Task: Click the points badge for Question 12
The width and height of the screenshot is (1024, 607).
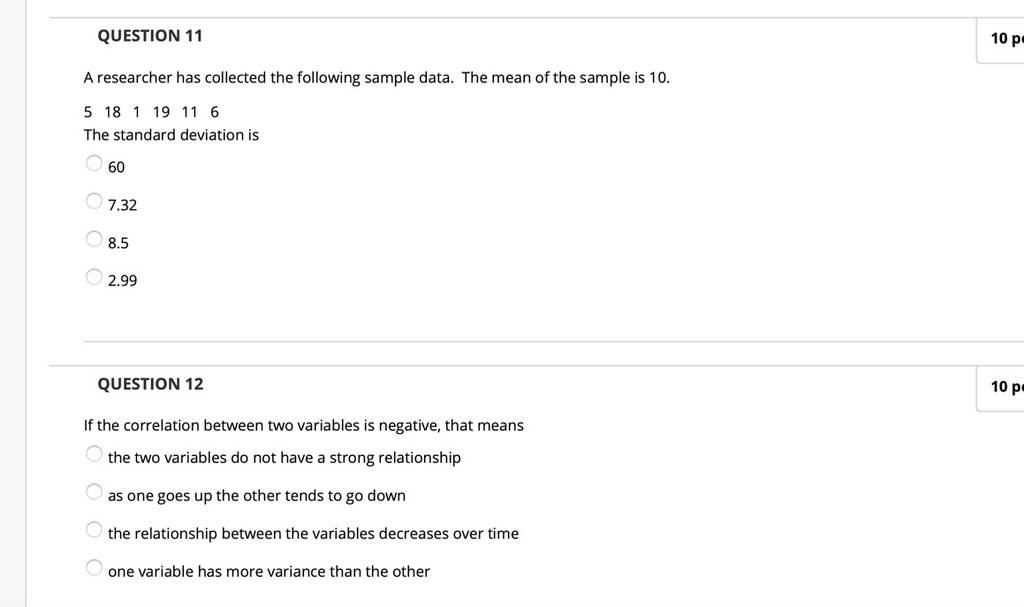Action: coord(1000,387)
